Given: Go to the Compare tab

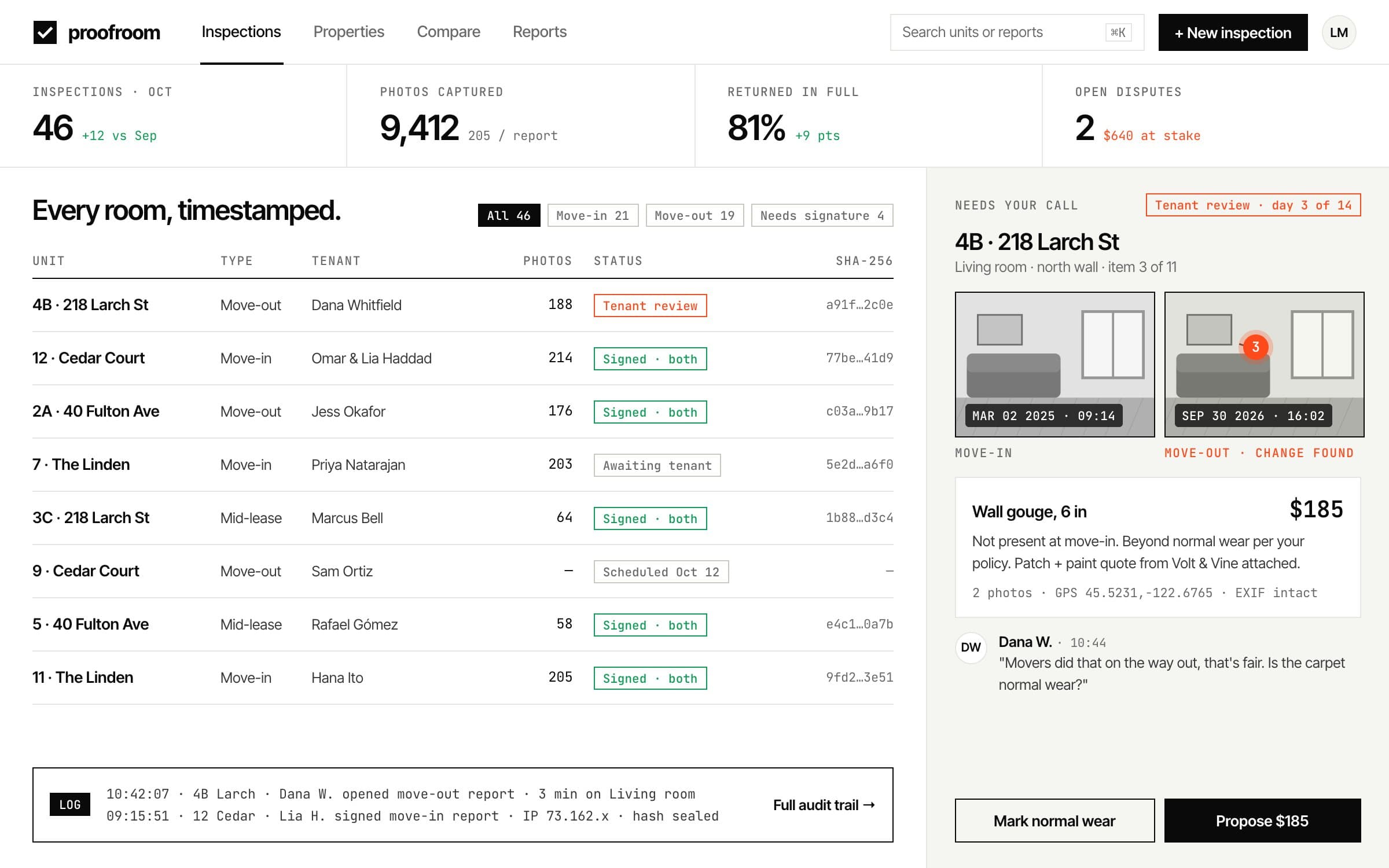Looking at the screenshot, I should (x=449, y=32).
